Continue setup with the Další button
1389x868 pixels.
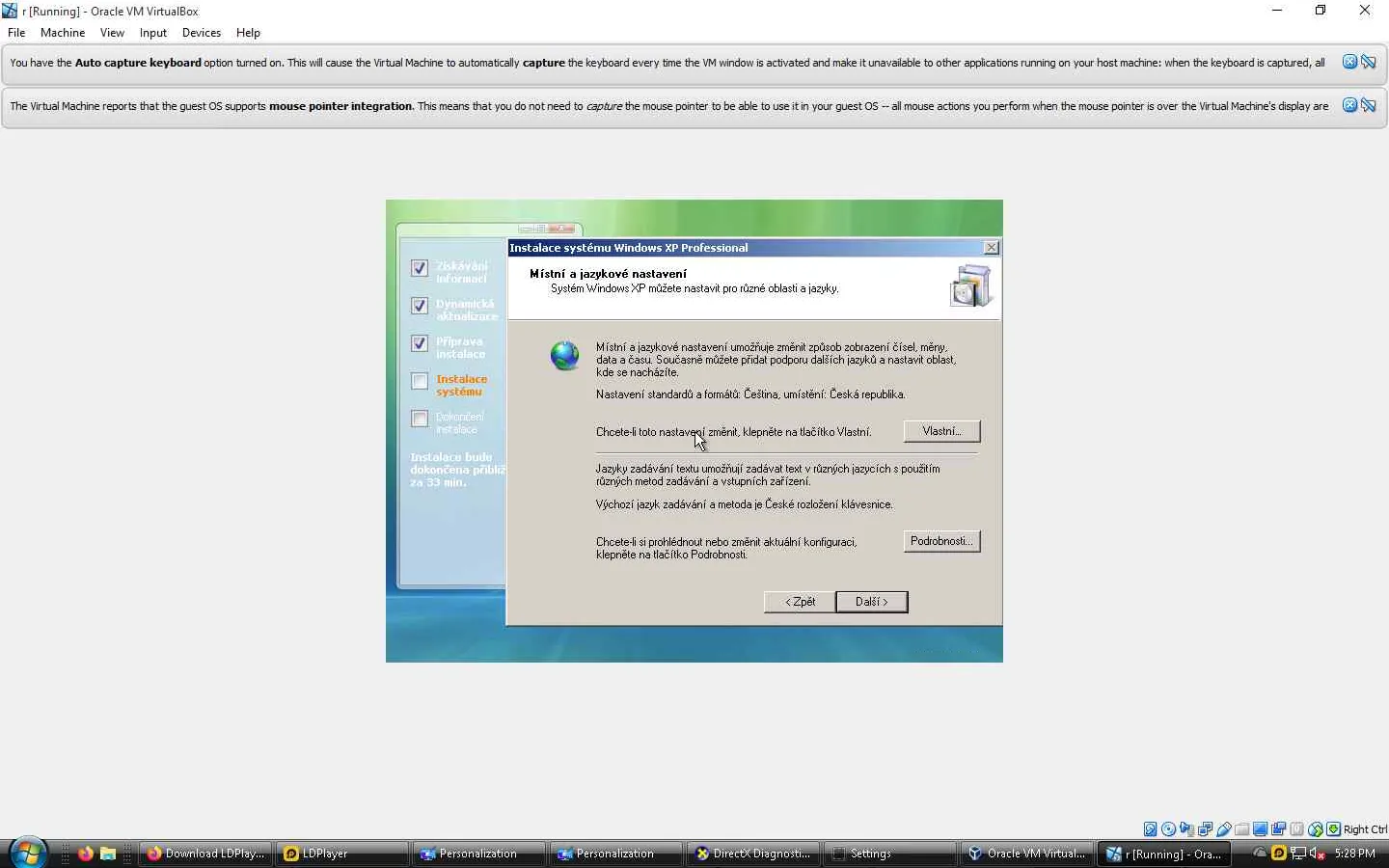click(x=872, y=602)
